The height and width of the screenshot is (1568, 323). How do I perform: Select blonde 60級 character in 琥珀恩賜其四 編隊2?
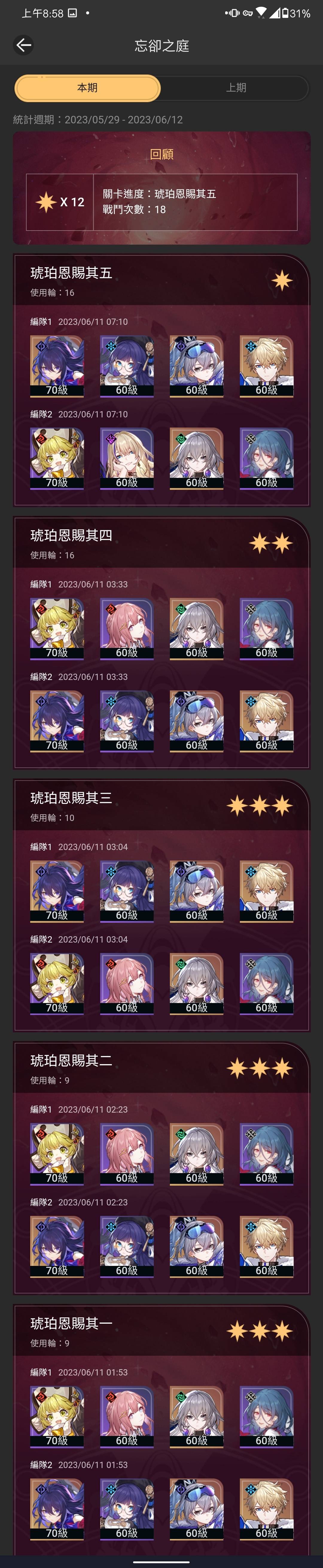pyautogui.click(x=266, y=721)
